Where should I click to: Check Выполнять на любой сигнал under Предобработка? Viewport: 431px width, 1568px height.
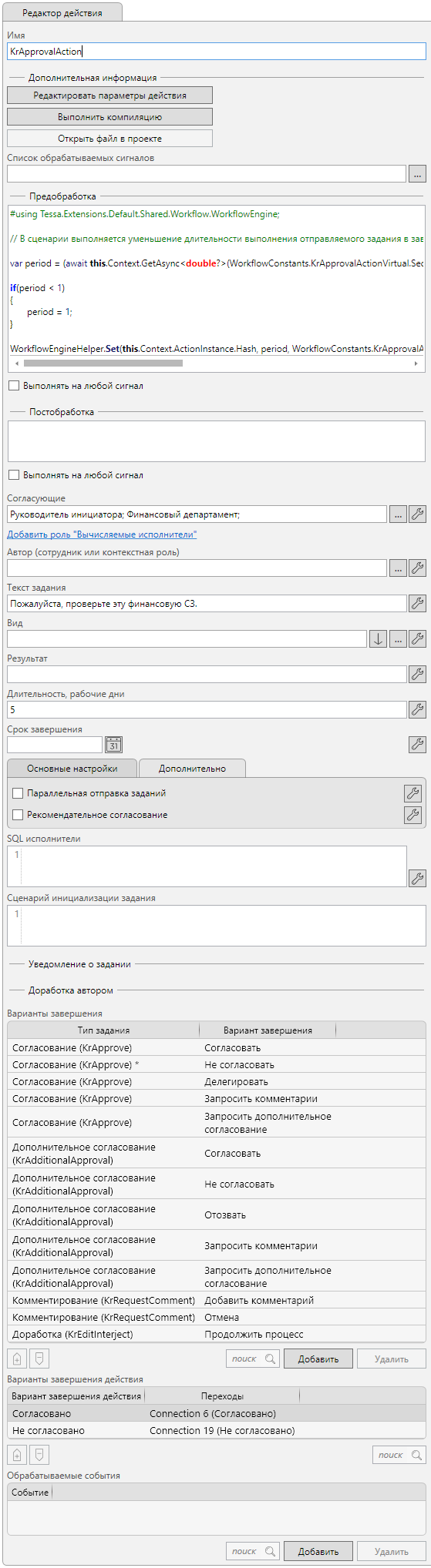click(x=13, y=386)
